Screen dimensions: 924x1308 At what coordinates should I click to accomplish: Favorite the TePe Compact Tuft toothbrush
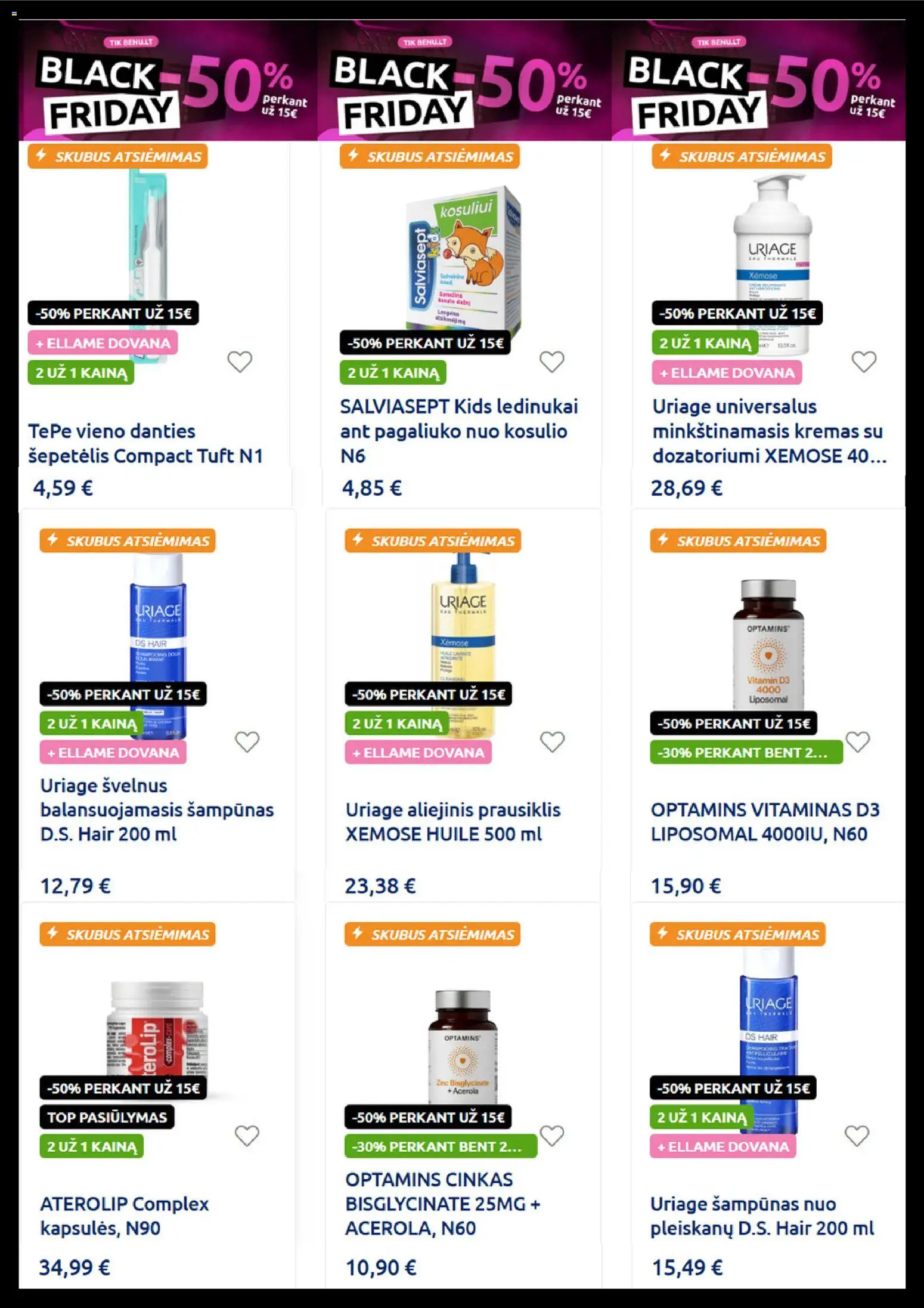pyautogui.click(x=240, y=361)
